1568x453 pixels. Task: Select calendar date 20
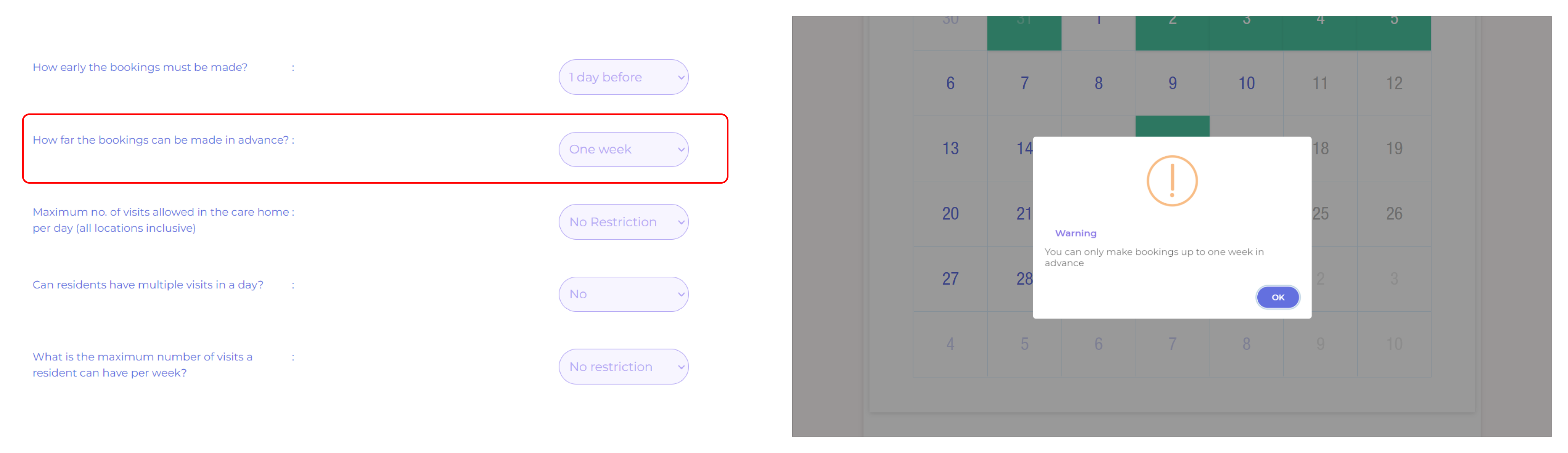click(949, 213)
